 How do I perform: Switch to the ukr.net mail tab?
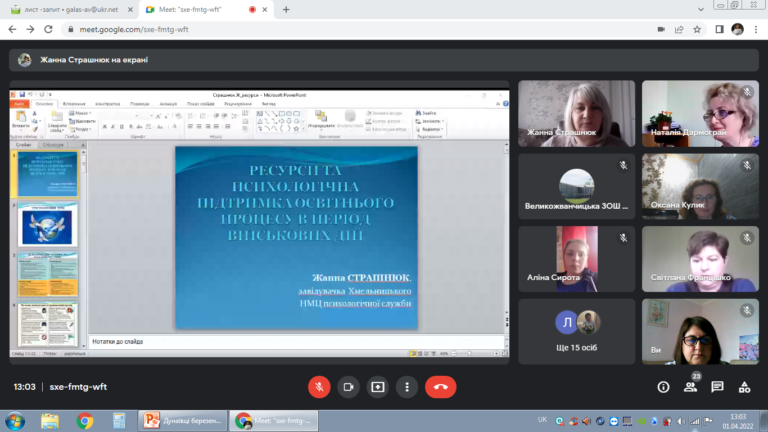click(x=72, y=9)
